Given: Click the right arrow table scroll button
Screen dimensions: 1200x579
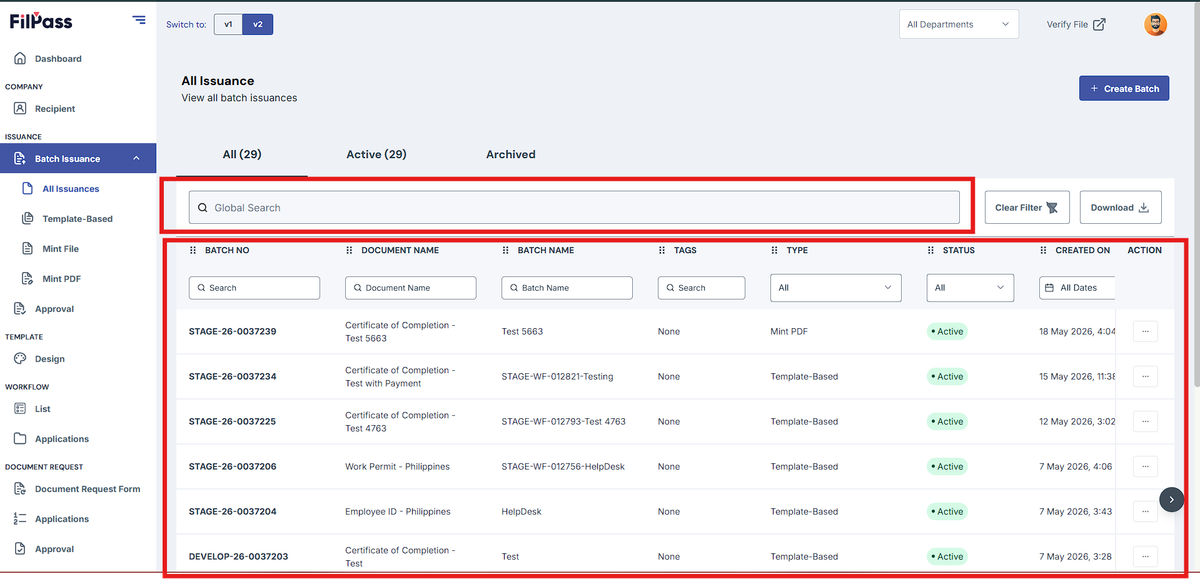Looking at the screenshot, I should pyautogui.click(x=1172, y=499).
